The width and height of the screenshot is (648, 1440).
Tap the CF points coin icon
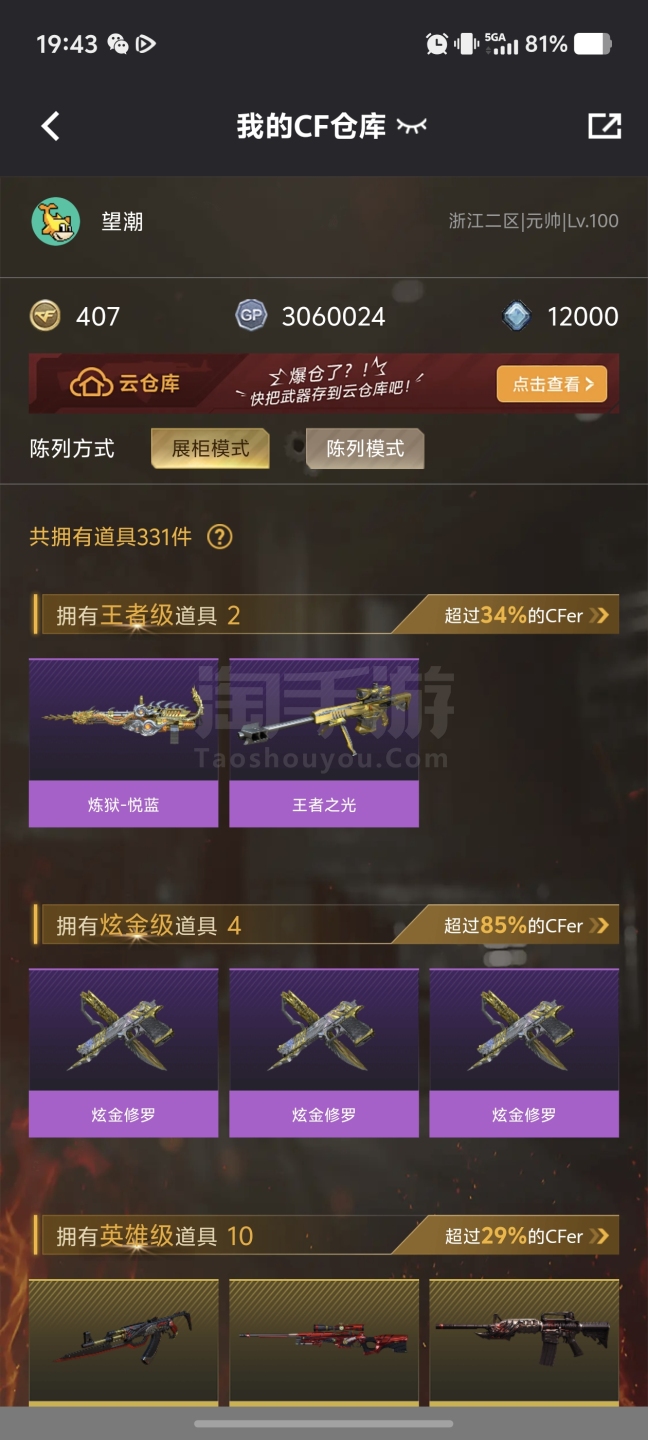tap(45, 316)
